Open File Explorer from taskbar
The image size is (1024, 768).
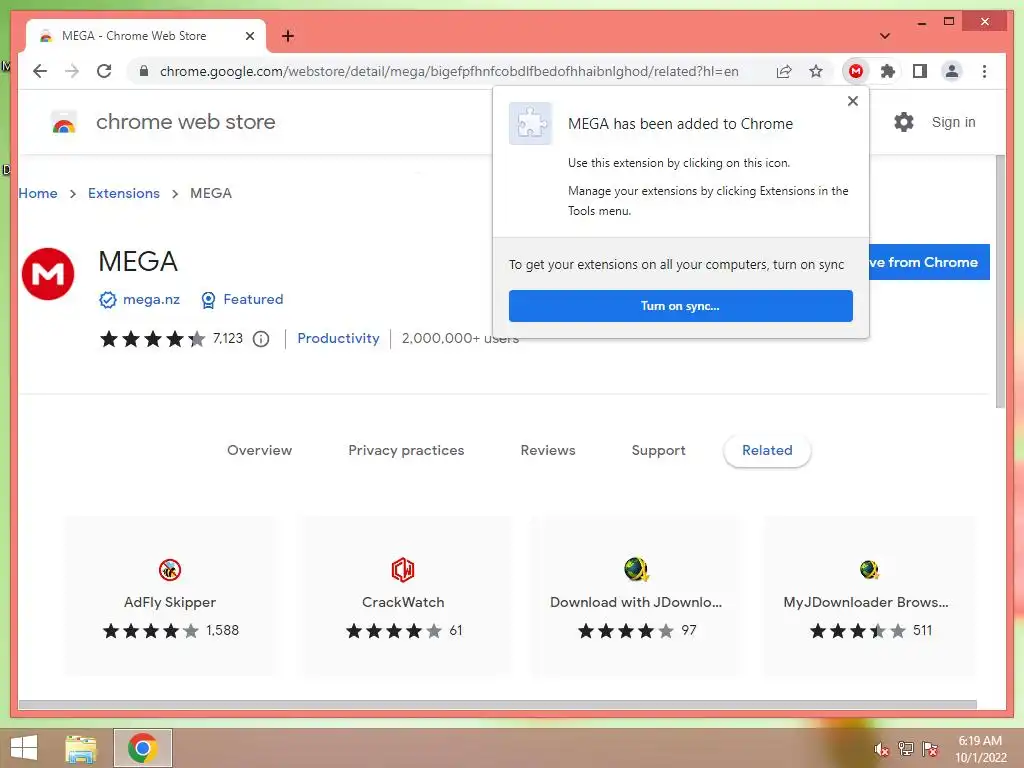81,748
